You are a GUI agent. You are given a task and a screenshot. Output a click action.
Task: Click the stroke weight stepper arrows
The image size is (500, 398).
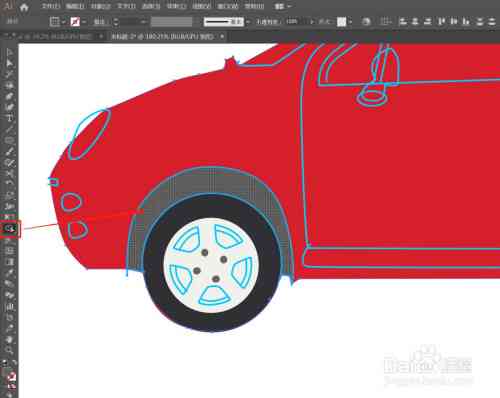pyautogui.click(x=116, y=22)
